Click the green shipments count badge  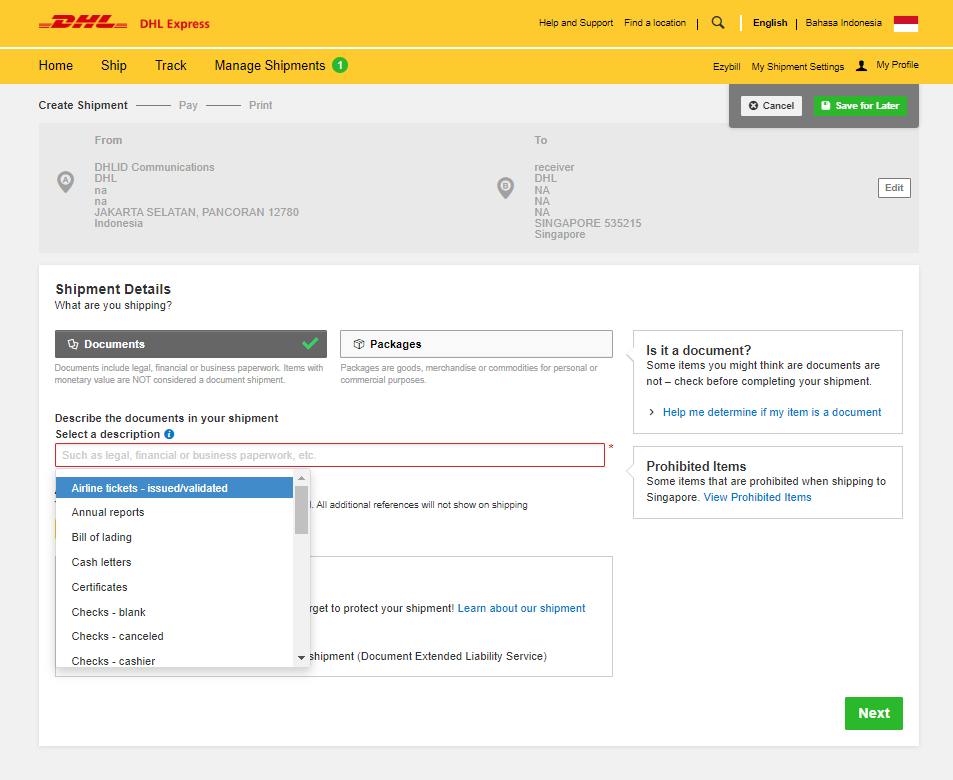[340, 65]
